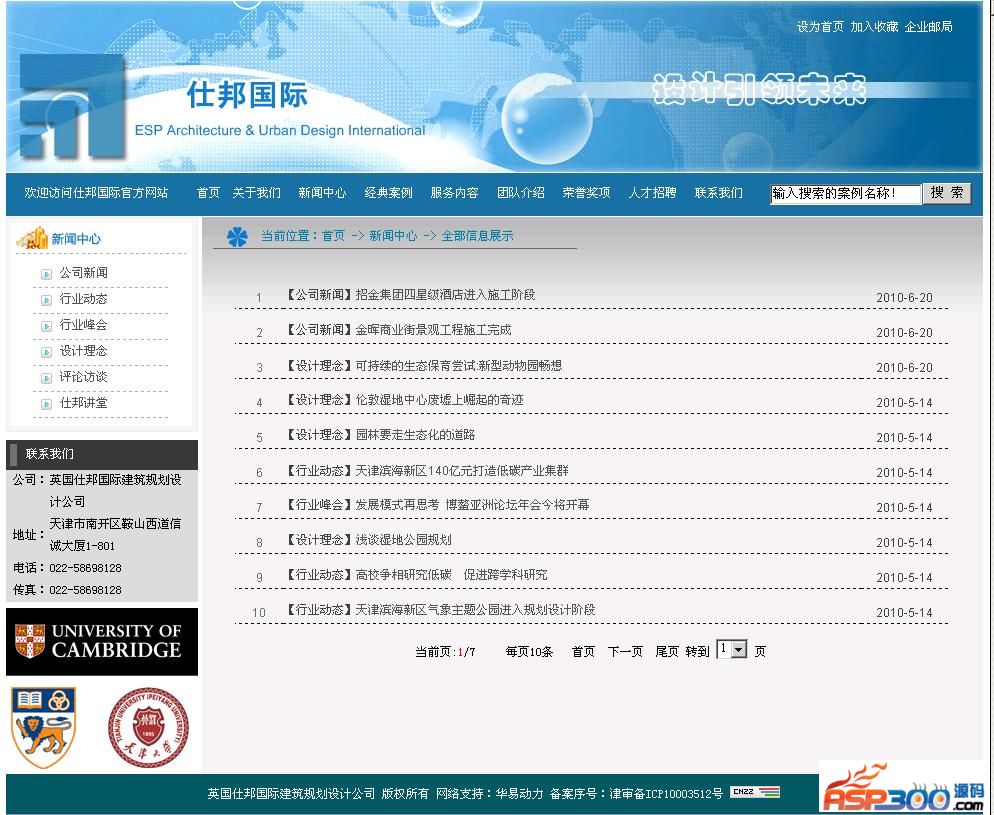Select 人才招聘 from the top menu
Viewport: 994px width, 815px height.
tap(652, 193)
